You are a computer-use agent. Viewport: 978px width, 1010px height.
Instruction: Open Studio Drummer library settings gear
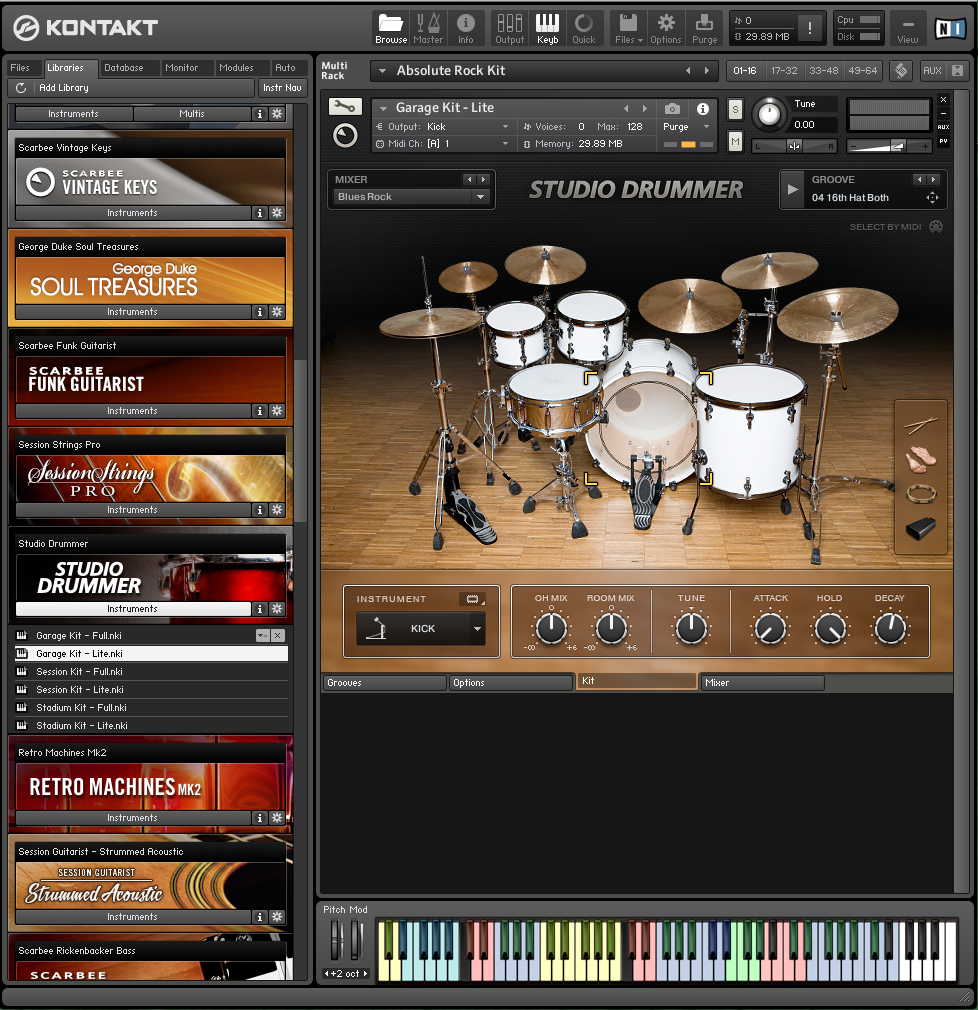point(277,609)
